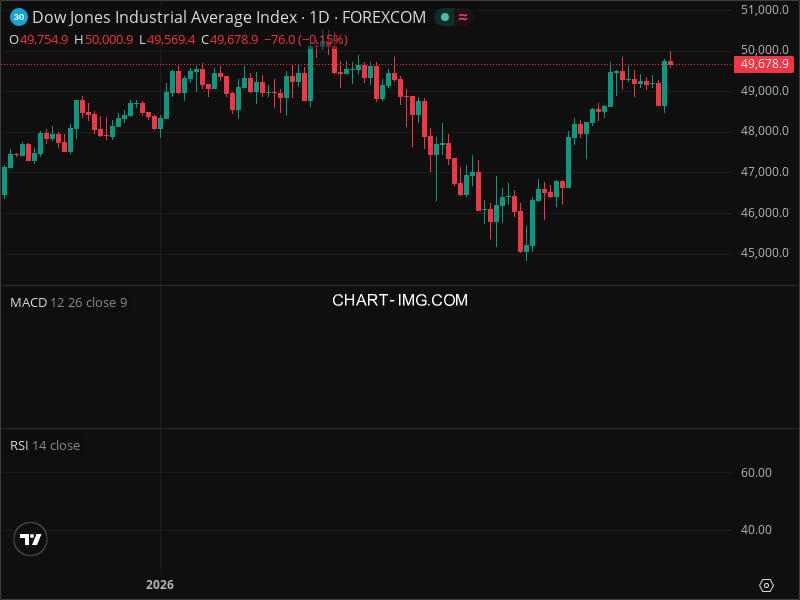
Task: Click the 40.00 RSI axis label
Action: pyautogui.click(x=756, y=530)
